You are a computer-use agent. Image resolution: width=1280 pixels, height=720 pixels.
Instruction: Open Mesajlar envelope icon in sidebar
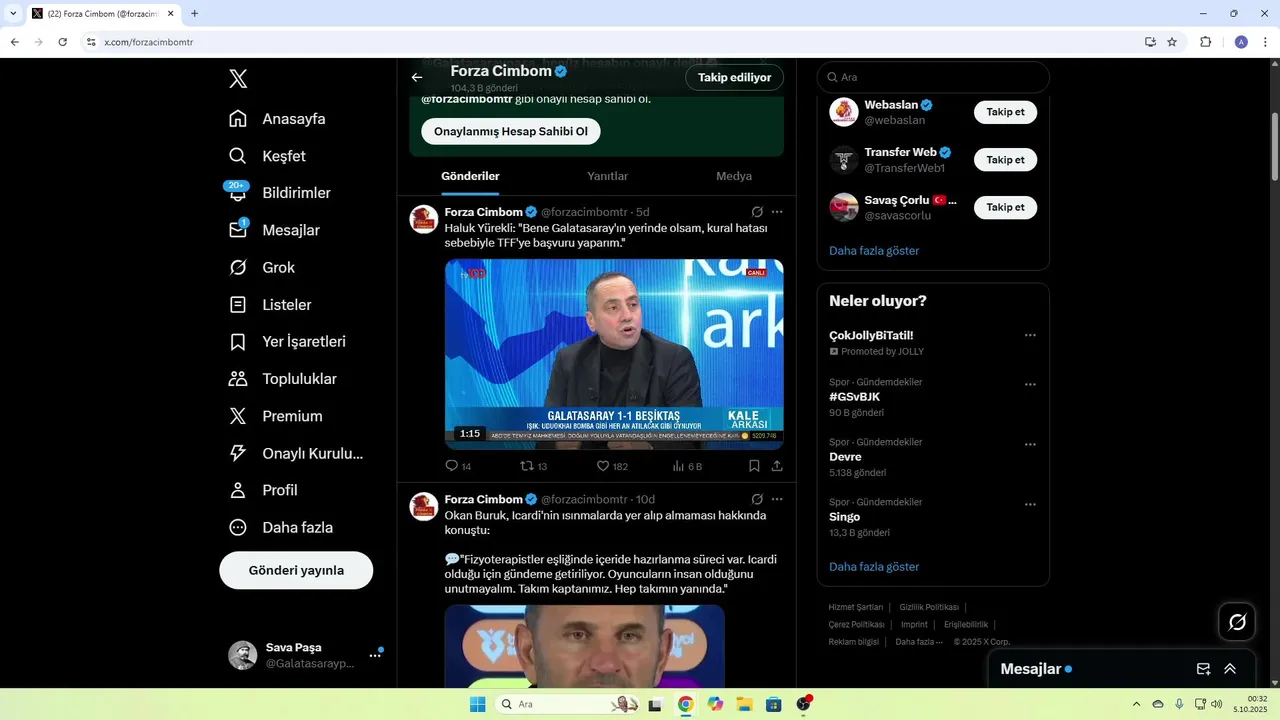(x=238, y=230)
